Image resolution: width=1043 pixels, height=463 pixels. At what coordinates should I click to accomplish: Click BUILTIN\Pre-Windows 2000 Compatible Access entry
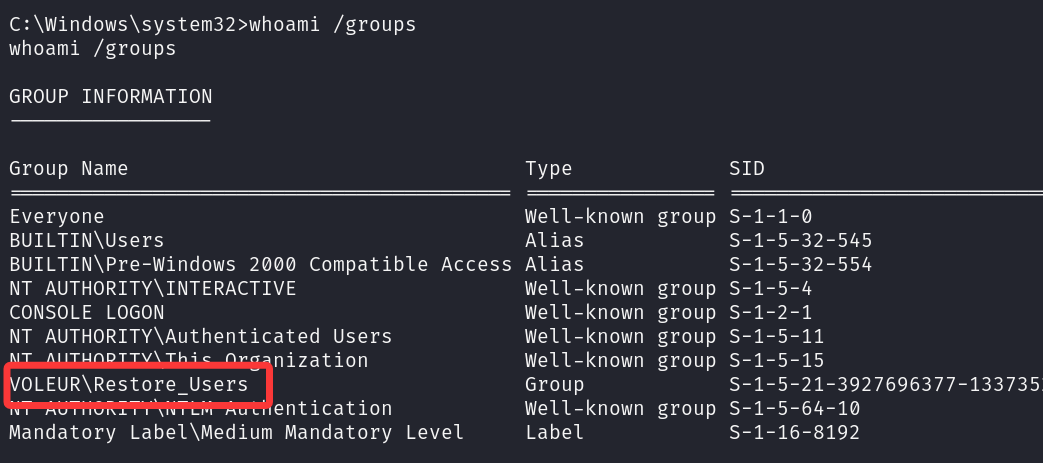pyautogui.click(x=261, y=264)
